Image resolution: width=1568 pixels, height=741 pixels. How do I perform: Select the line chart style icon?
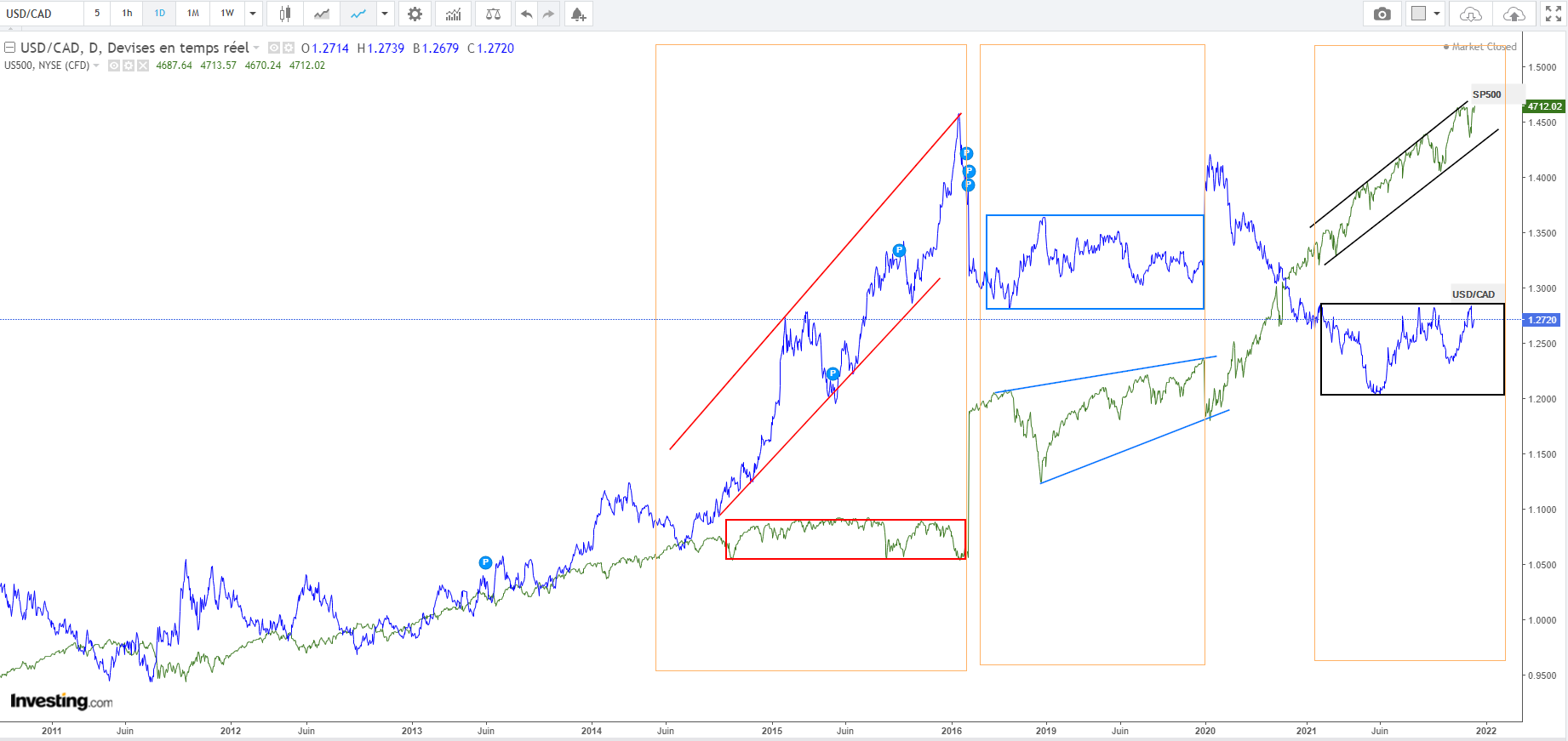point(358,14)
